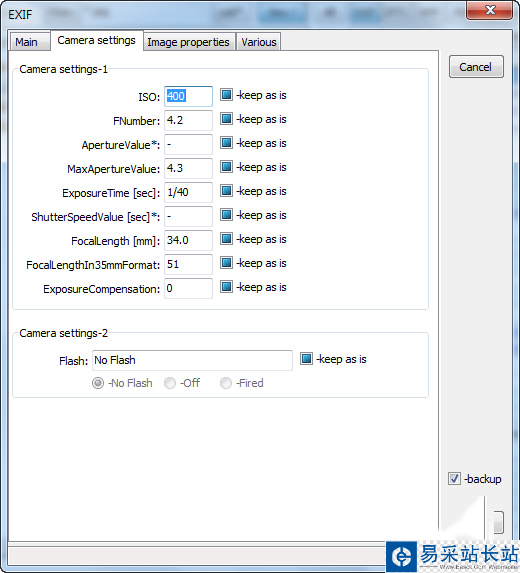The width and height of the screenshot is (520, 573).
Task: Toggle keep as is for ExposureTime
Action: click(x=226, y=191)
